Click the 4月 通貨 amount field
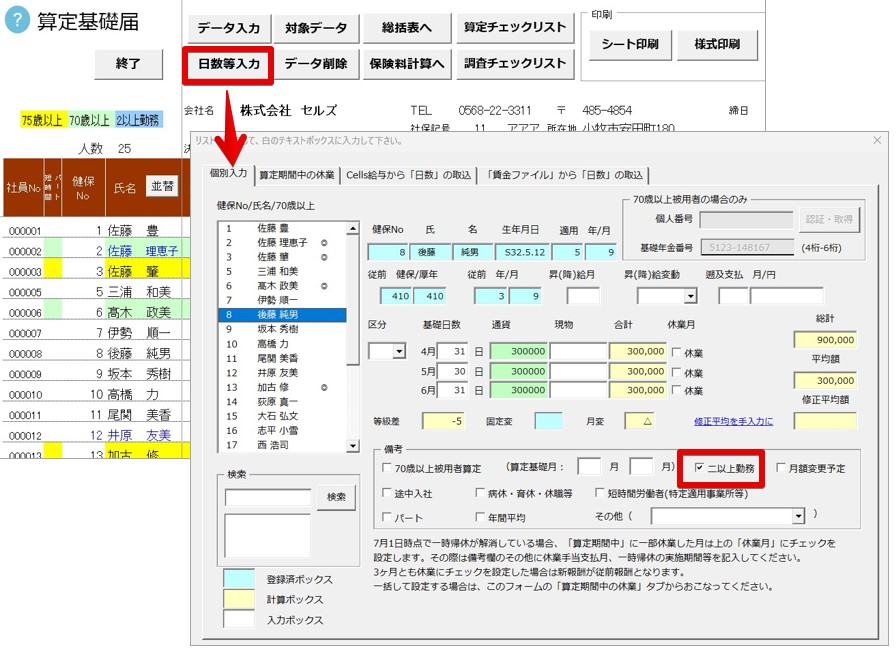The image size is (896, 653). 519,351
